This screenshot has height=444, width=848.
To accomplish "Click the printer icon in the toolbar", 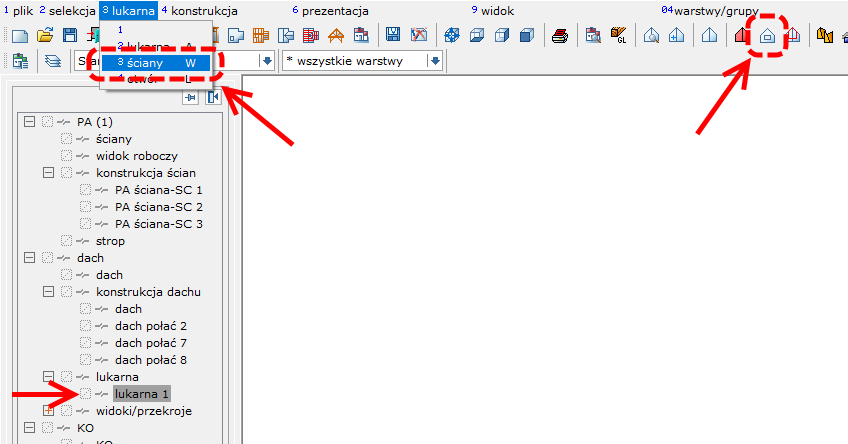I will pos(560,37).
